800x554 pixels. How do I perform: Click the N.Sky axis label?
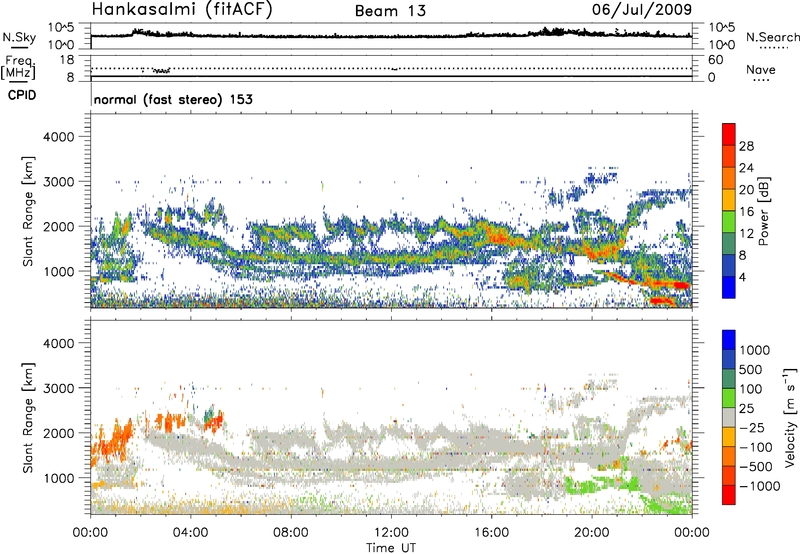19,37
